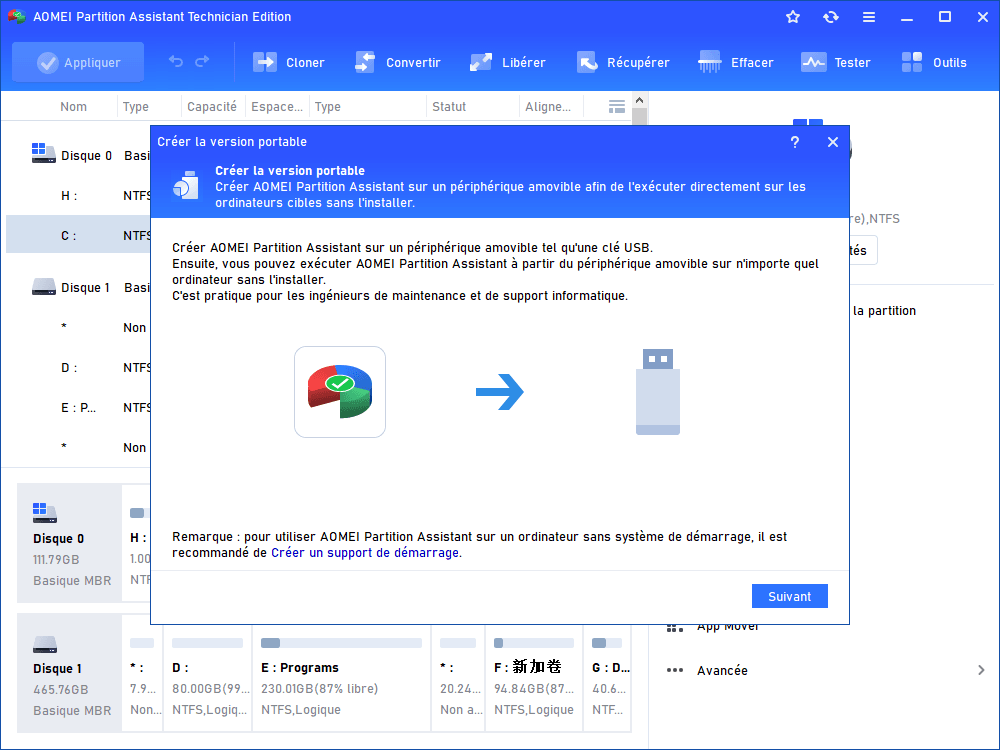Click the Appliquer button
This screenshot has height=750, width=1000.
point(78,62)
